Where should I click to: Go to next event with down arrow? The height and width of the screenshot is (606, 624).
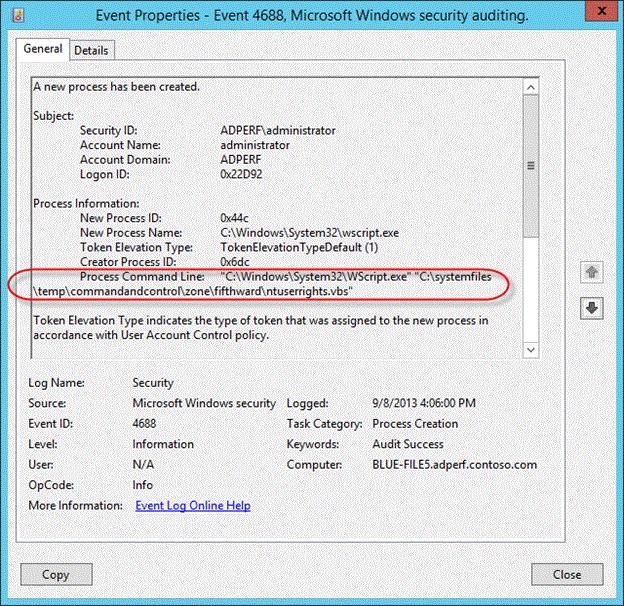point(591,308)
